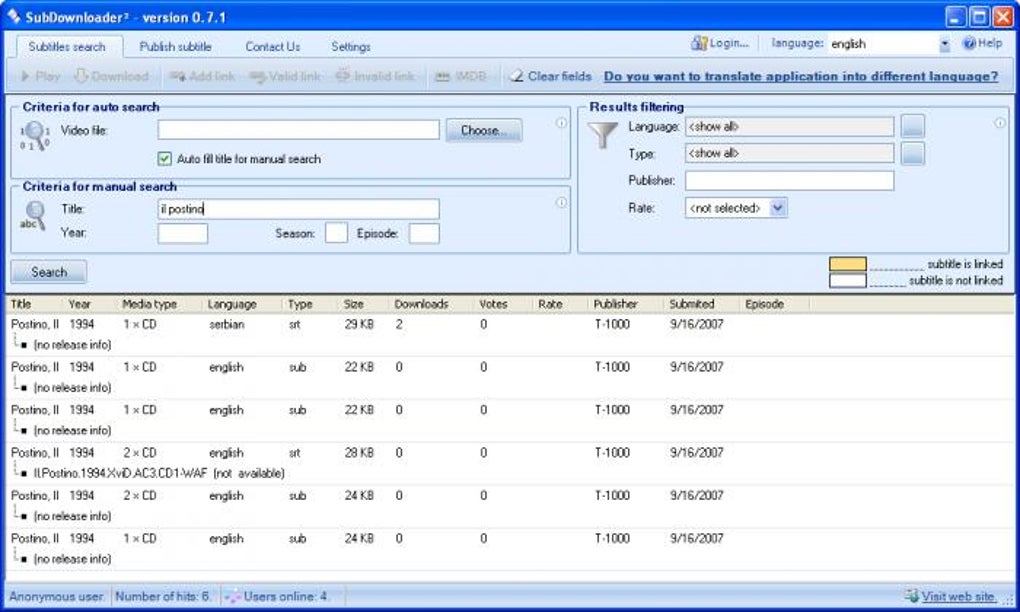Click the Episode column header in results
This screenshot has width=1020, height=612.
(x=775, y=304)
